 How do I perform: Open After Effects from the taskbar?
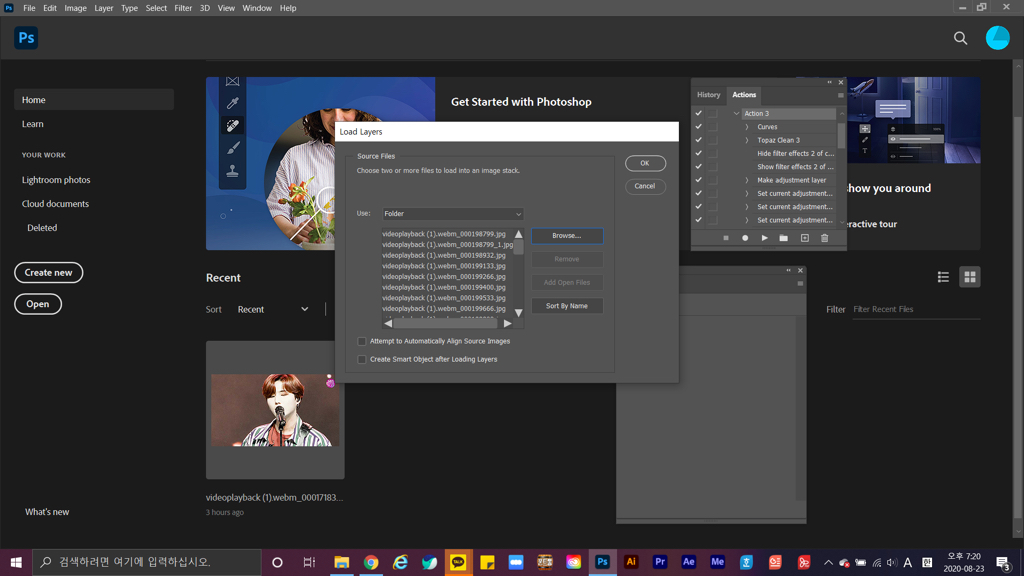pos(688,562)
